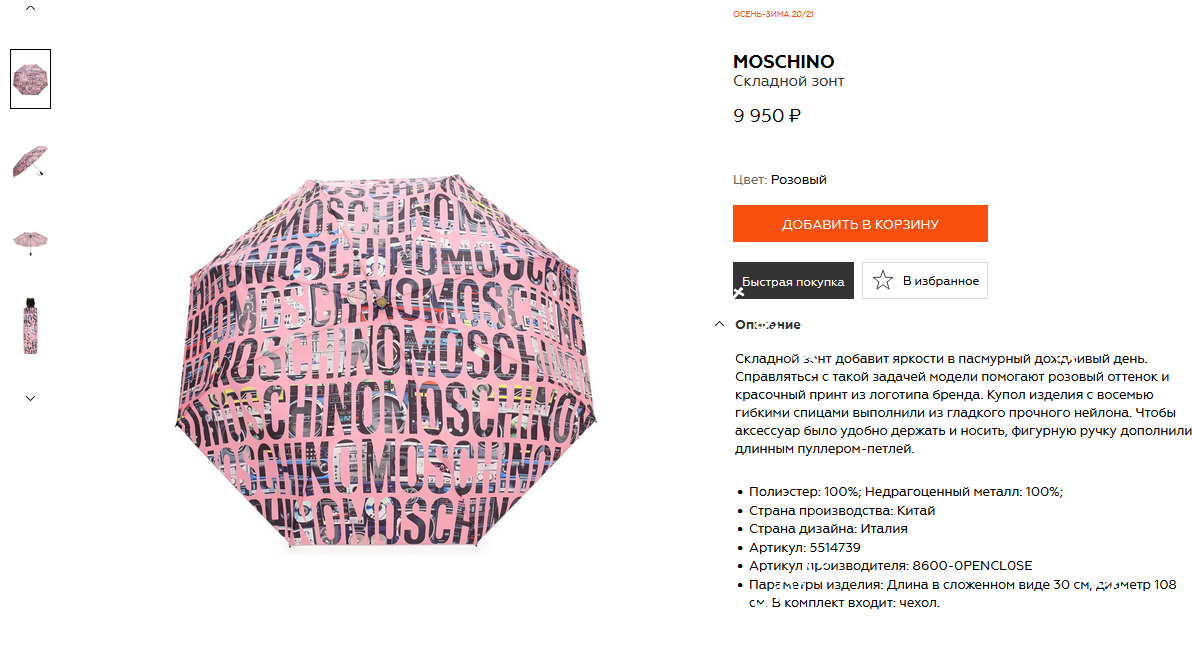Click the up chevron above product thumbnails
The width and height of the screenshot is (1192, 661).
[30, 8]
